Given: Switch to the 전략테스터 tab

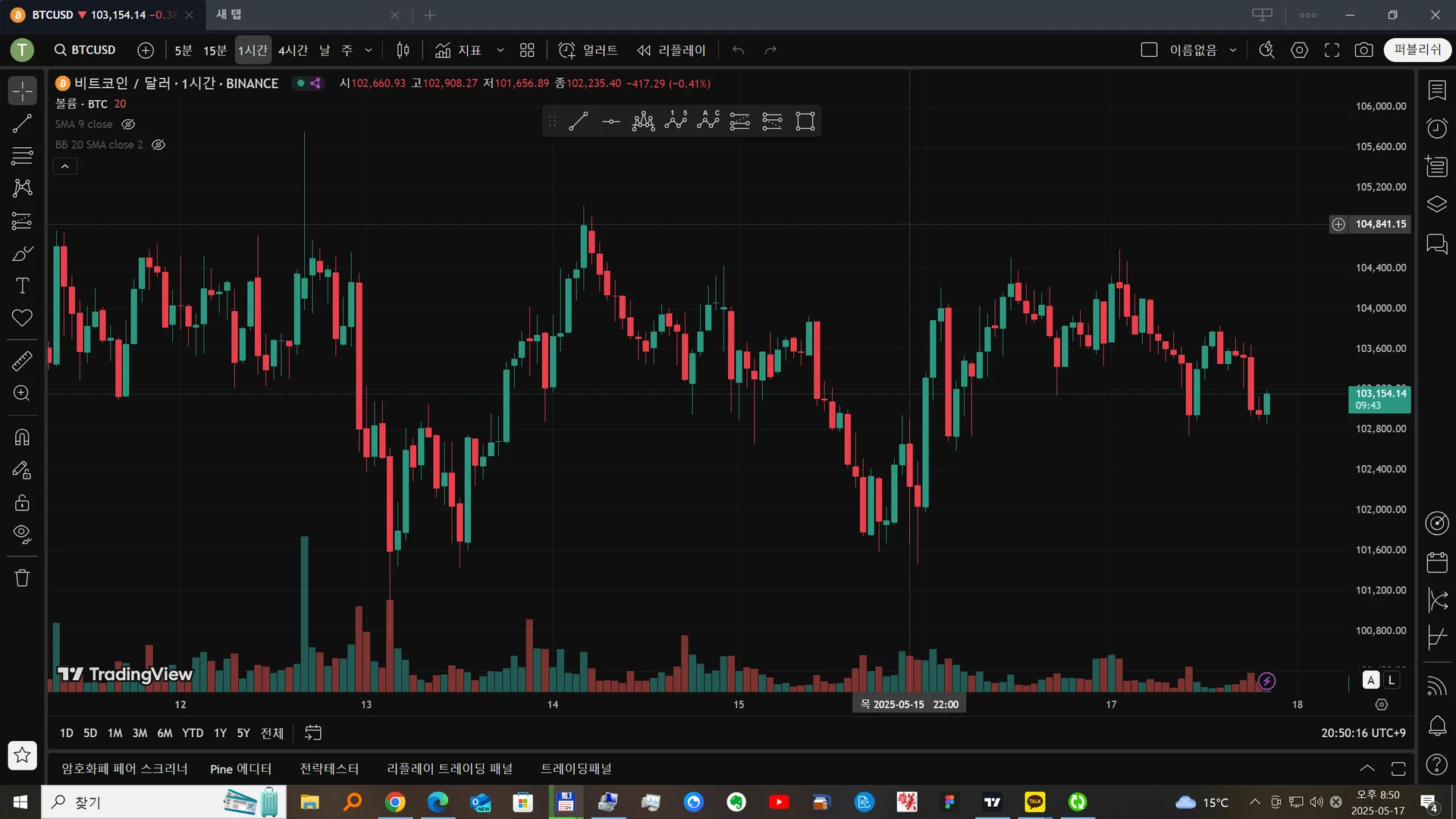Looking at the screenshot, I should (329, 768).
